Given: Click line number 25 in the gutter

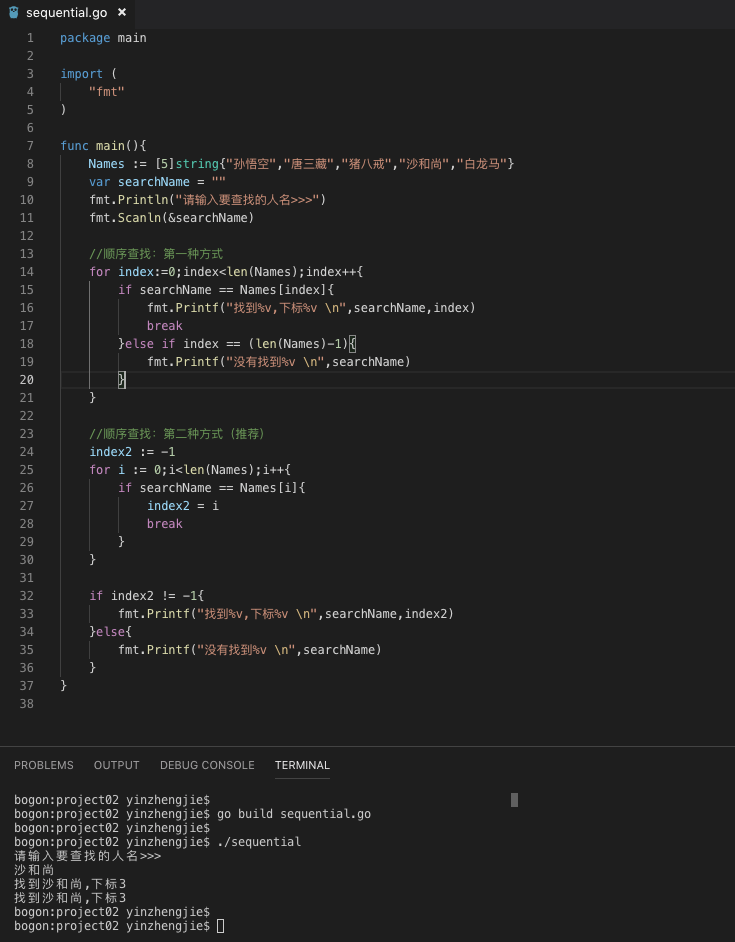Looking at the screenshot, I should (x=26, y=470).
